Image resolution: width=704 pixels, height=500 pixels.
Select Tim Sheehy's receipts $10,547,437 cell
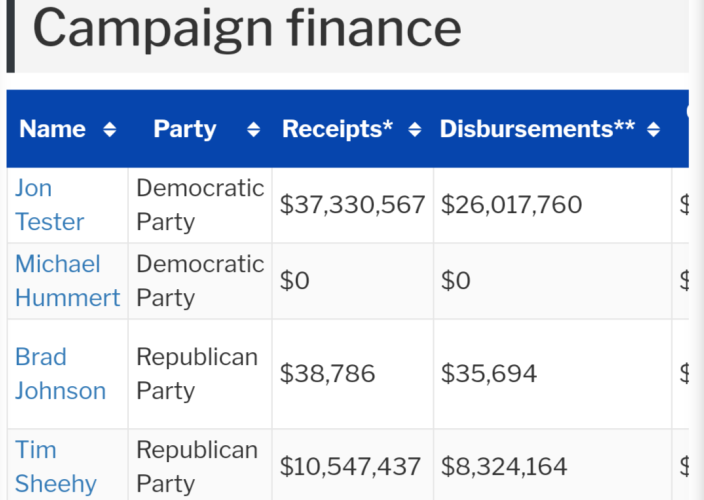tap(352, 465)
